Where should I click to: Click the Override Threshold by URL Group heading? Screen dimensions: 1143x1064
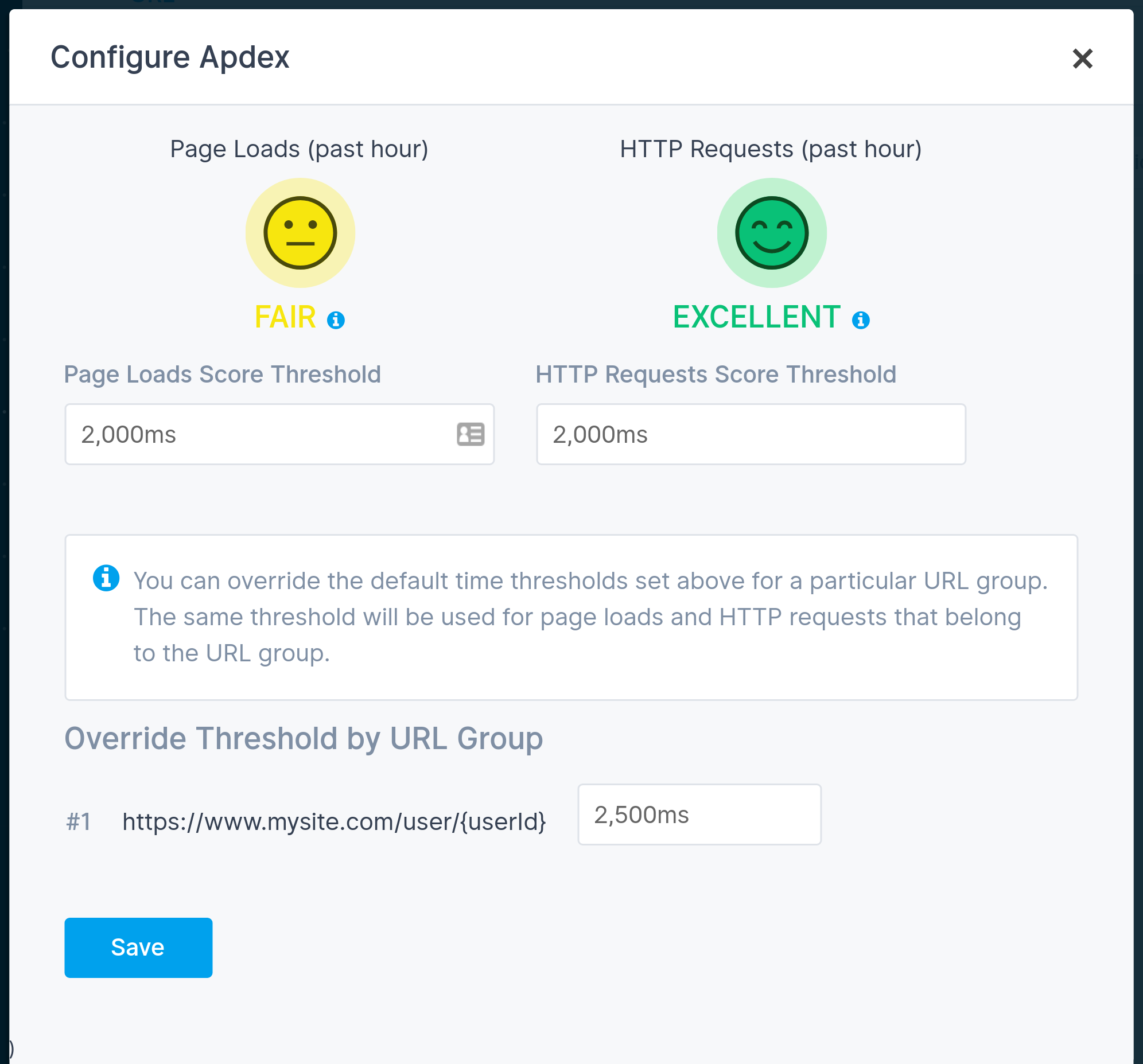(304, 738)
